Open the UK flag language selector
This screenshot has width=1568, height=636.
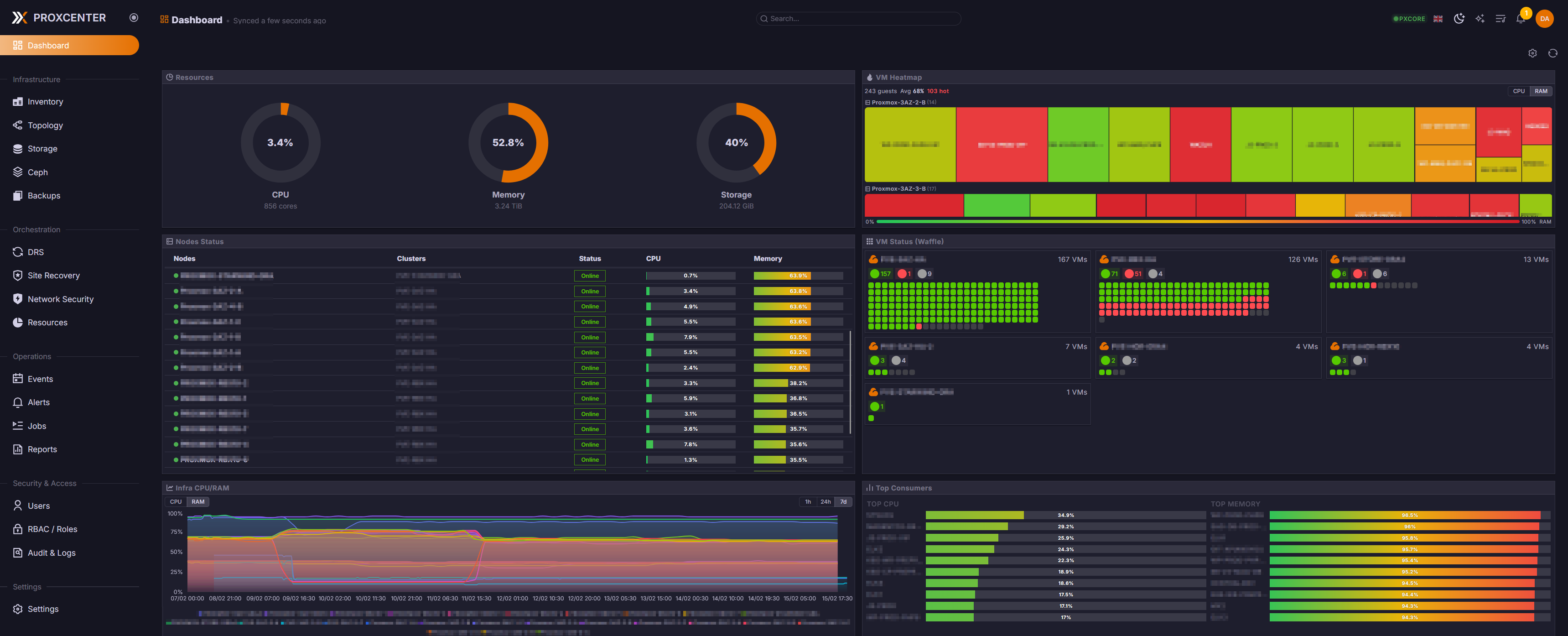[1438, 19]
